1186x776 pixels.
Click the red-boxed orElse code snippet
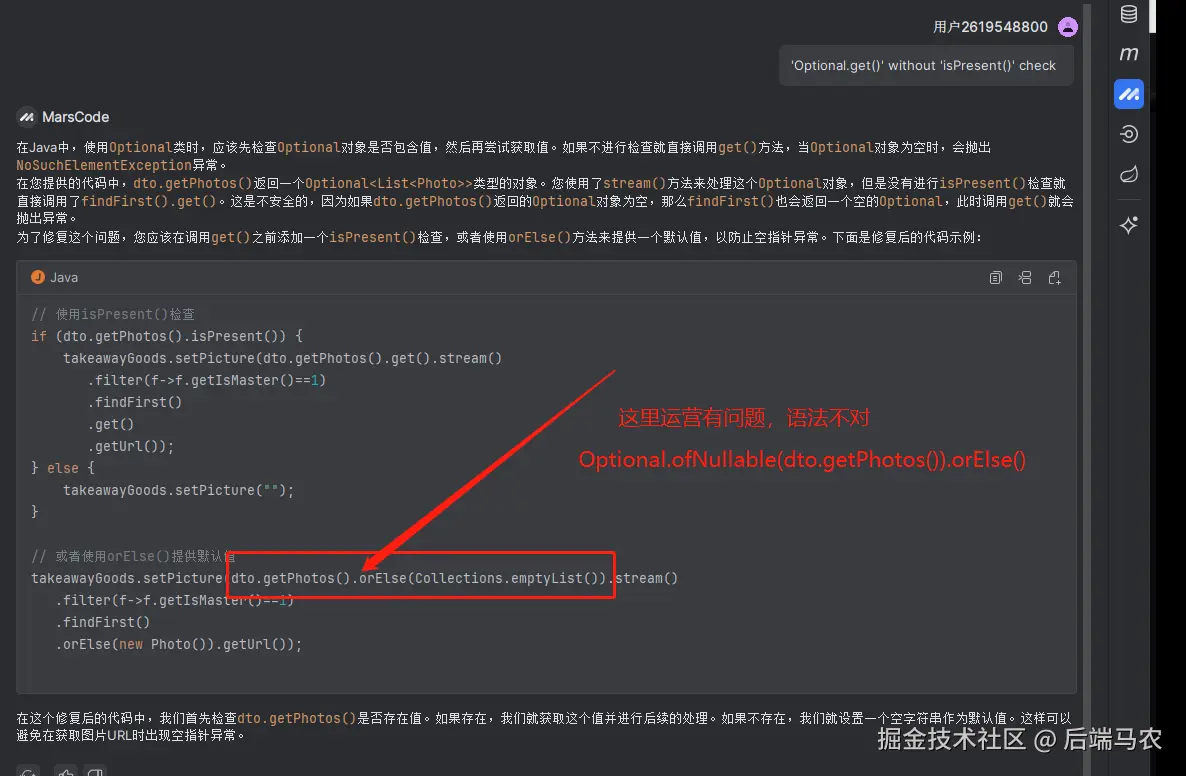(420, 577)
